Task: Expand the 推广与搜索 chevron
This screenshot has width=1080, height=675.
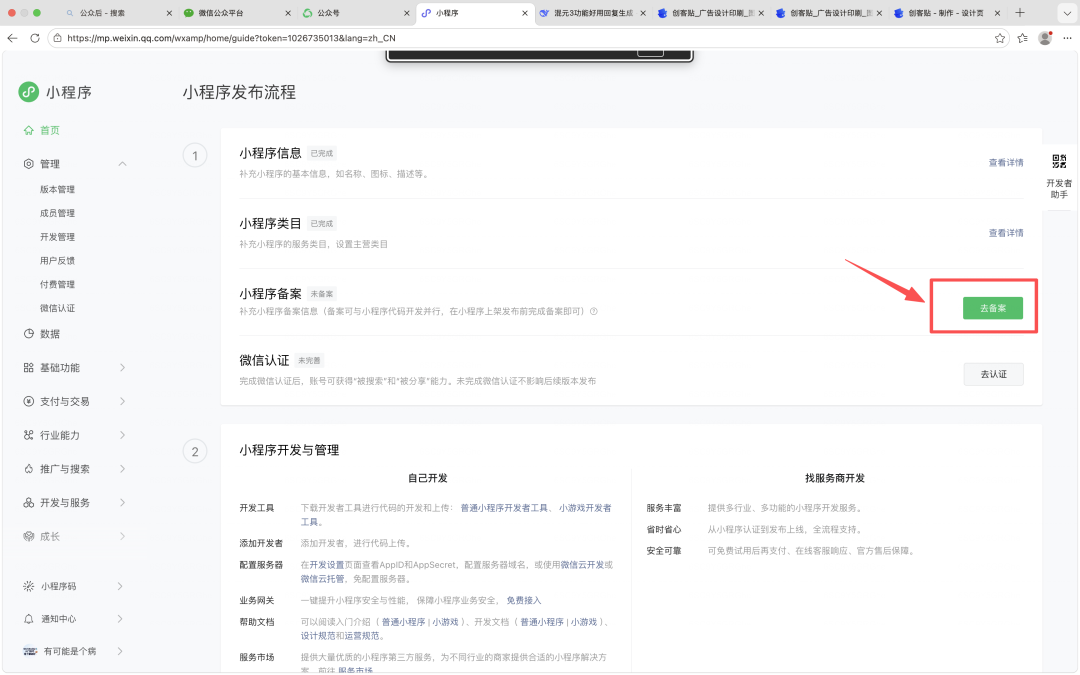Action: tap(122, 469)
